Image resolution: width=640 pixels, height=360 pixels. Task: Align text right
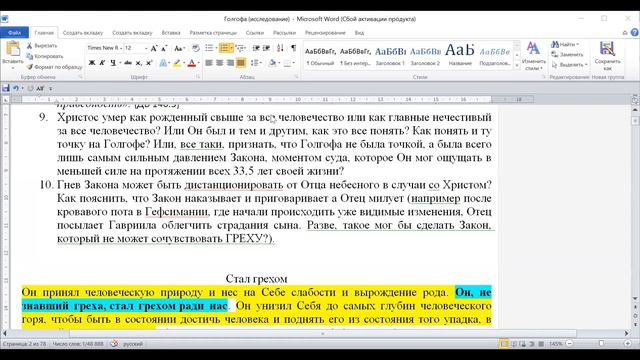[230, 63]
